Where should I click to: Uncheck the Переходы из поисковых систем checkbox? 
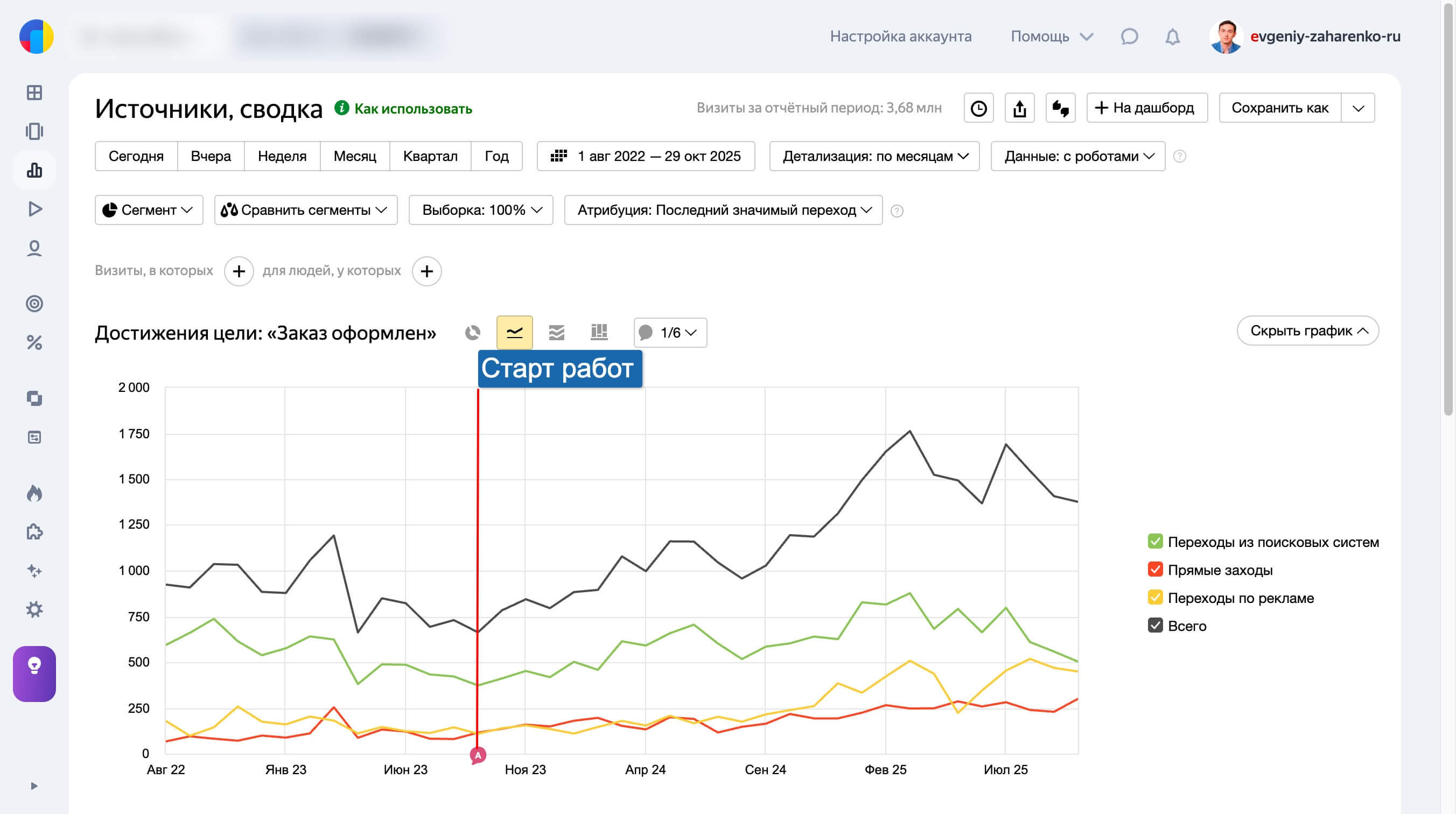pos(1155,542)
